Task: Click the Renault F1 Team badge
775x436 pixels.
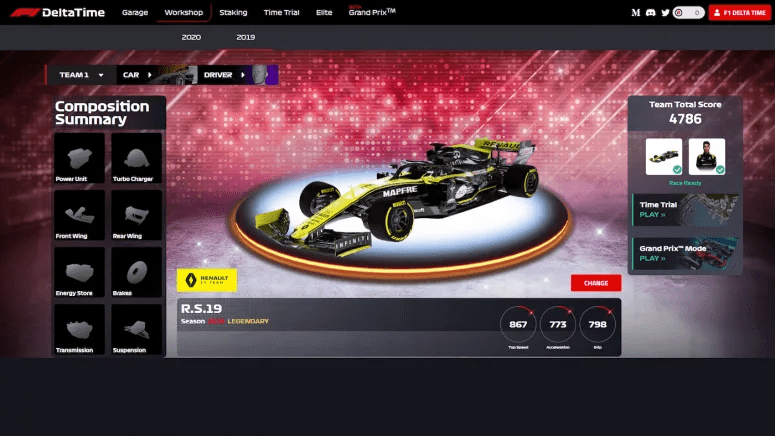Action: click(207, 280)
